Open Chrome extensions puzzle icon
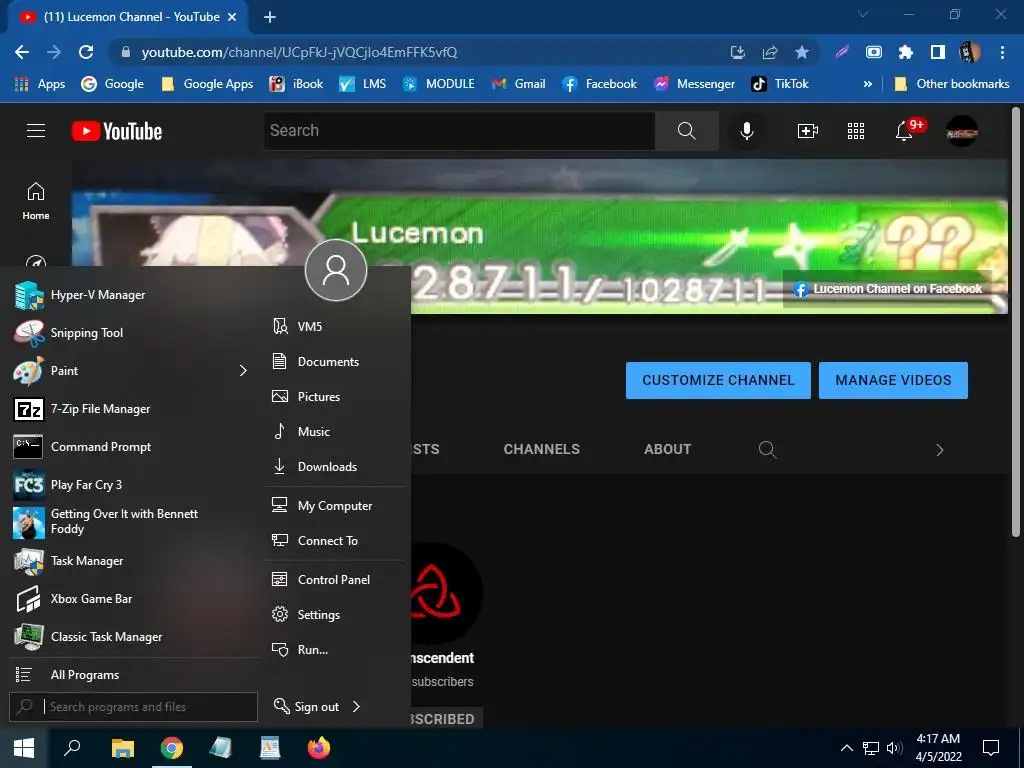1024x768 pixels. pos(905,52)
